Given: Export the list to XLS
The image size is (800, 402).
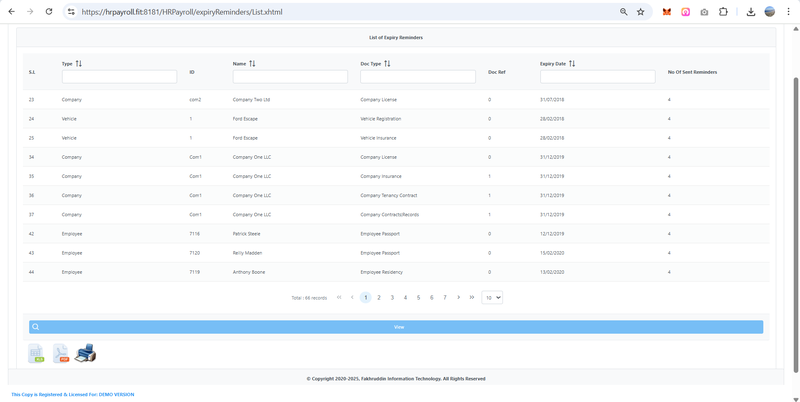Looking at the screenshot, I should [36, 354].
